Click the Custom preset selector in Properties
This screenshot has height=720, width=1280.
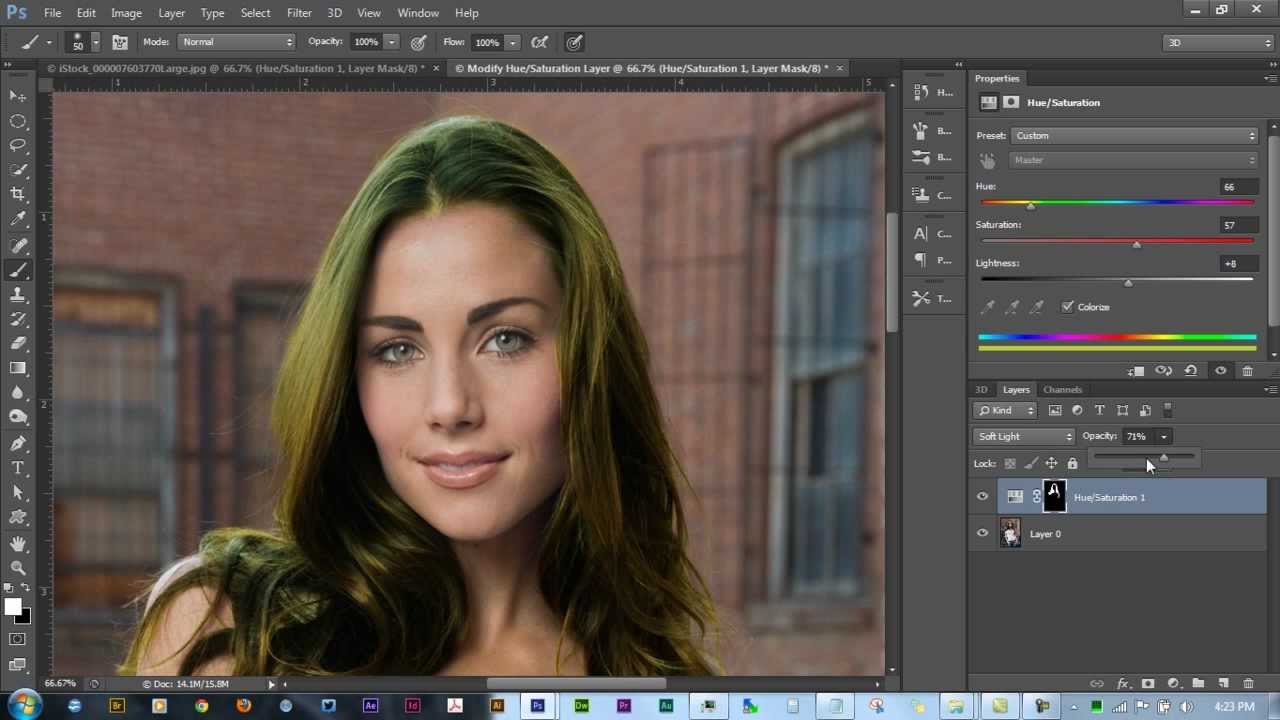[1134, 135]
